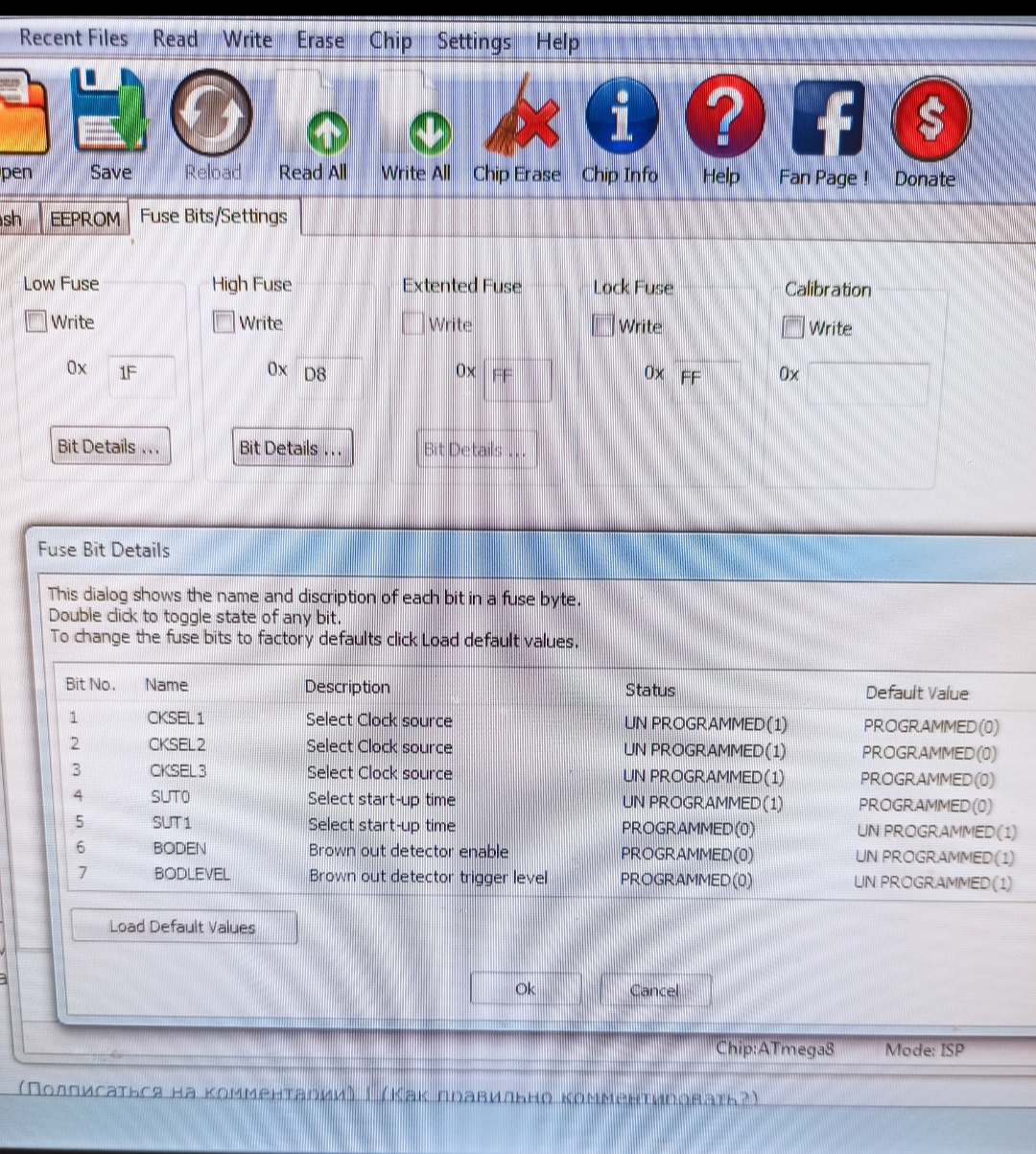Toggle the Calibration Write checkbox
Screen dimensions: 1036x1154
coord(792,328)
